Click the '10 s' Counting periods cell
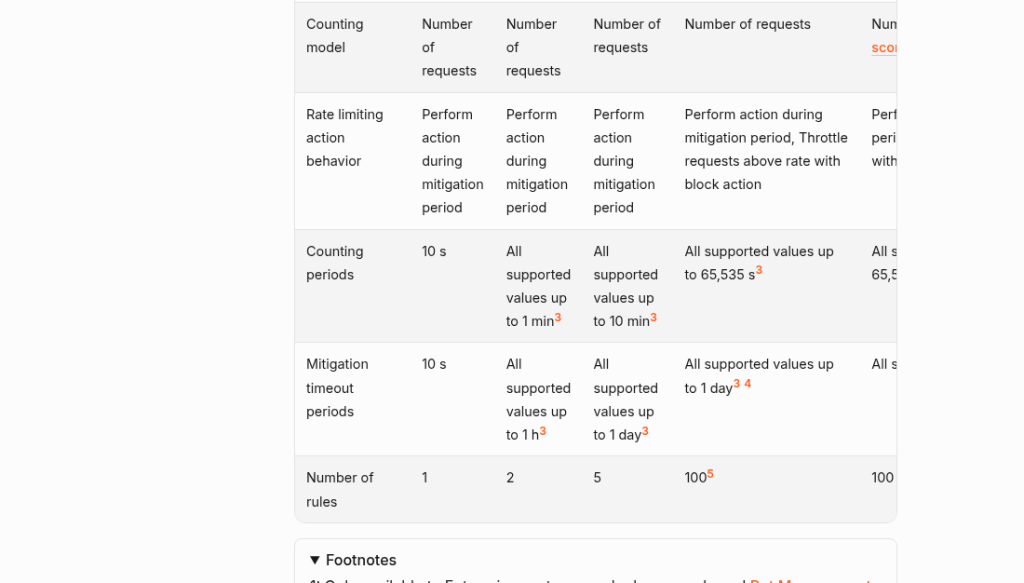Viewport: 1024px width, 583px height. click(434, 251)
